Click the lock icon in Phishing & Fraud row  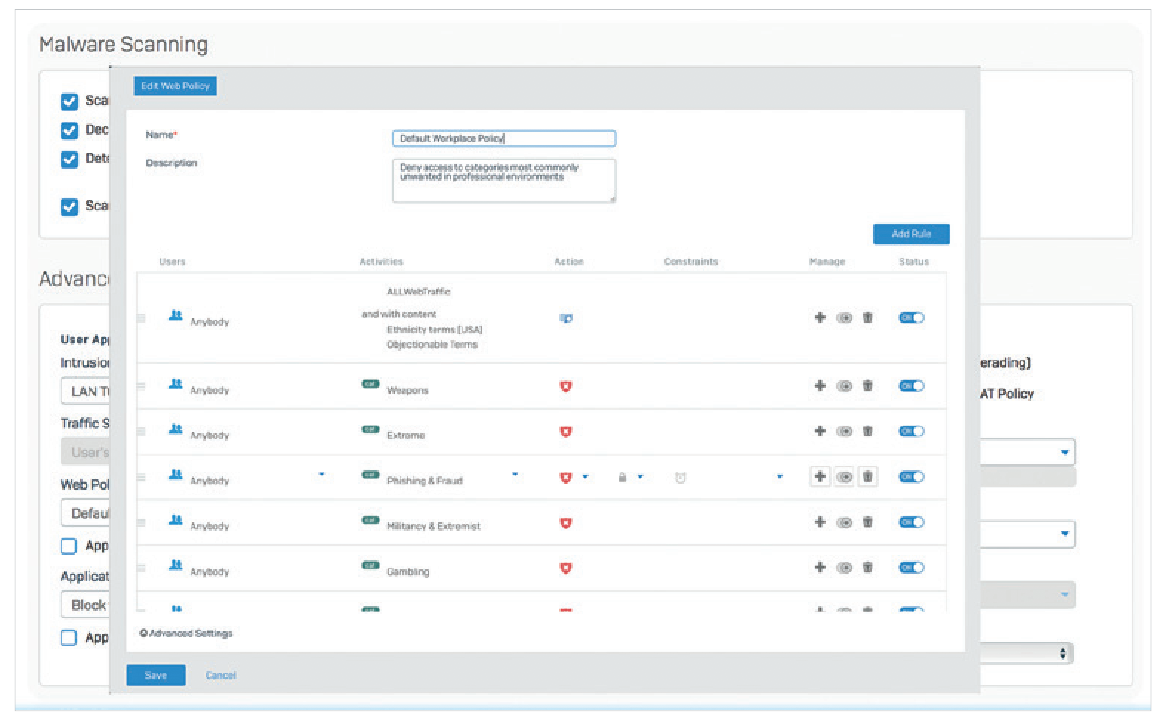click(622, 477)
